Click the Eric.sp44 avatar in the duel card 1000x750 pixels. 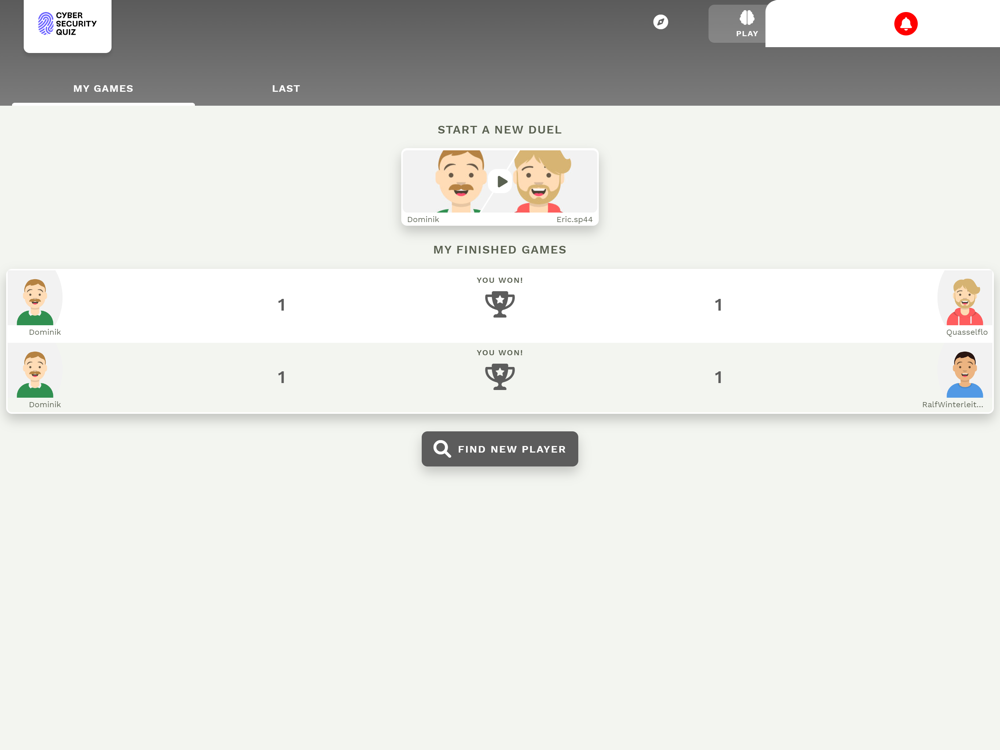pyautogui.click(x=541, y=182)
